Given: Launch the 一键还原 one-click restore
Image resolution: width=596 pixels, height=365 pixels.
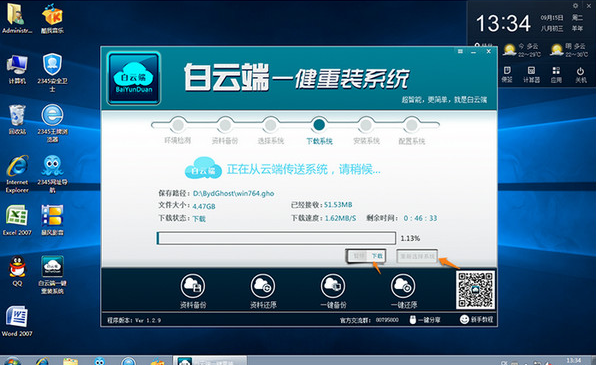Looking at the screenshot, I should (404, 291).
